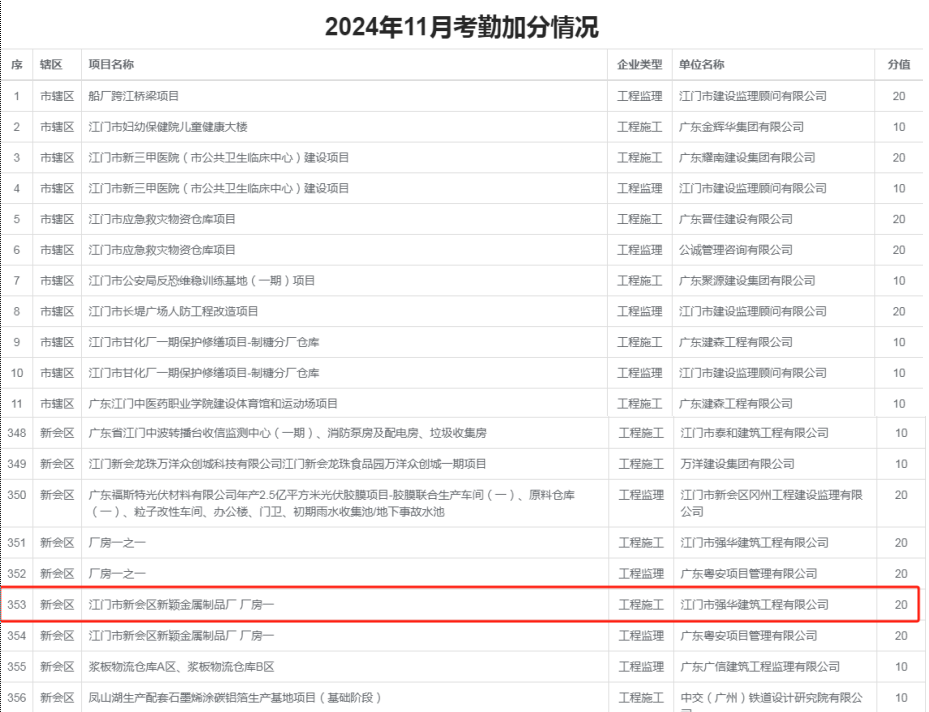
Task: Click project 广东省江门中波转播台收信监测中心 in row 348
Action: pos(287,433)
